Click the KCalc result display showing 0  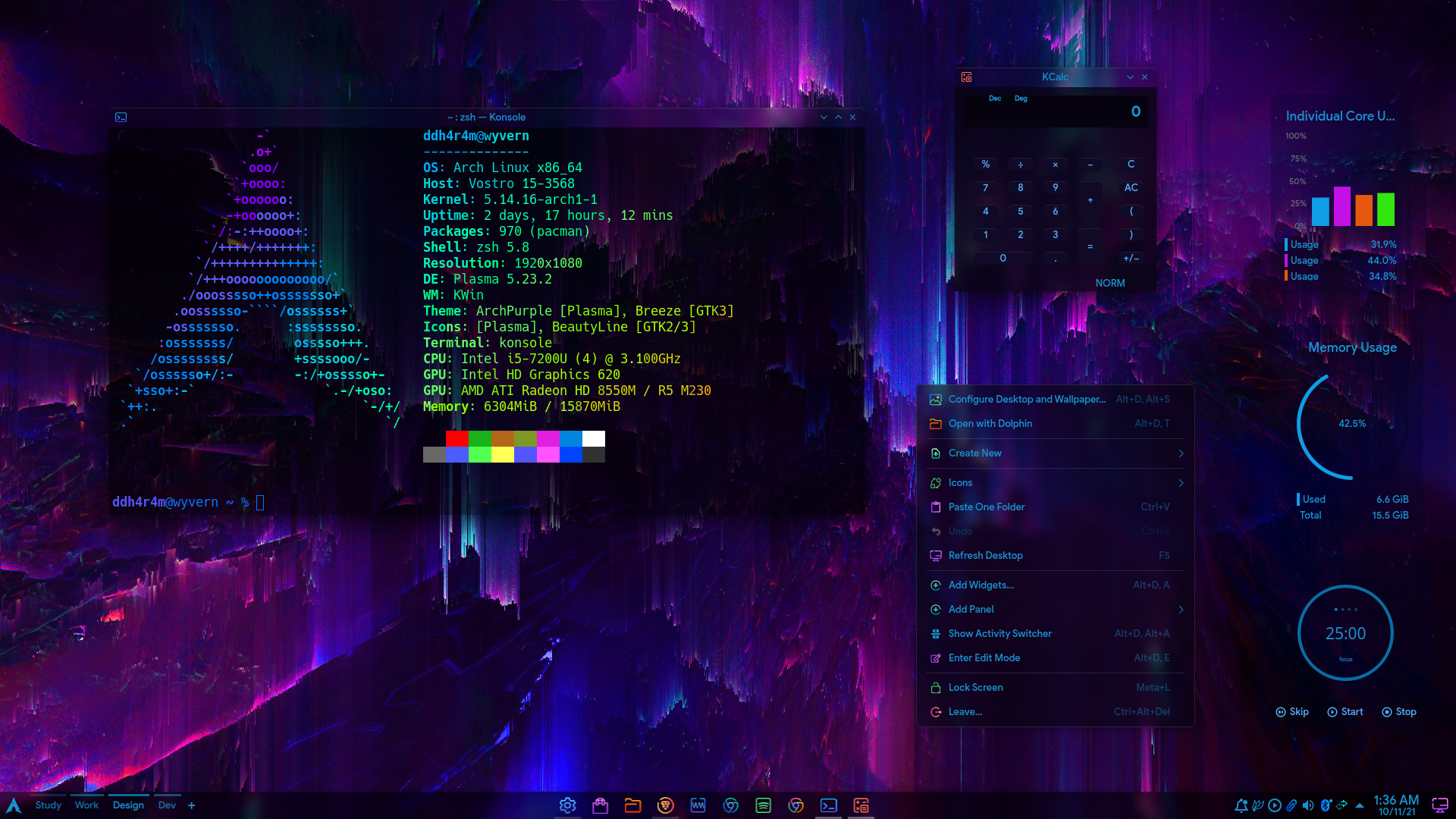(1055, 111)
